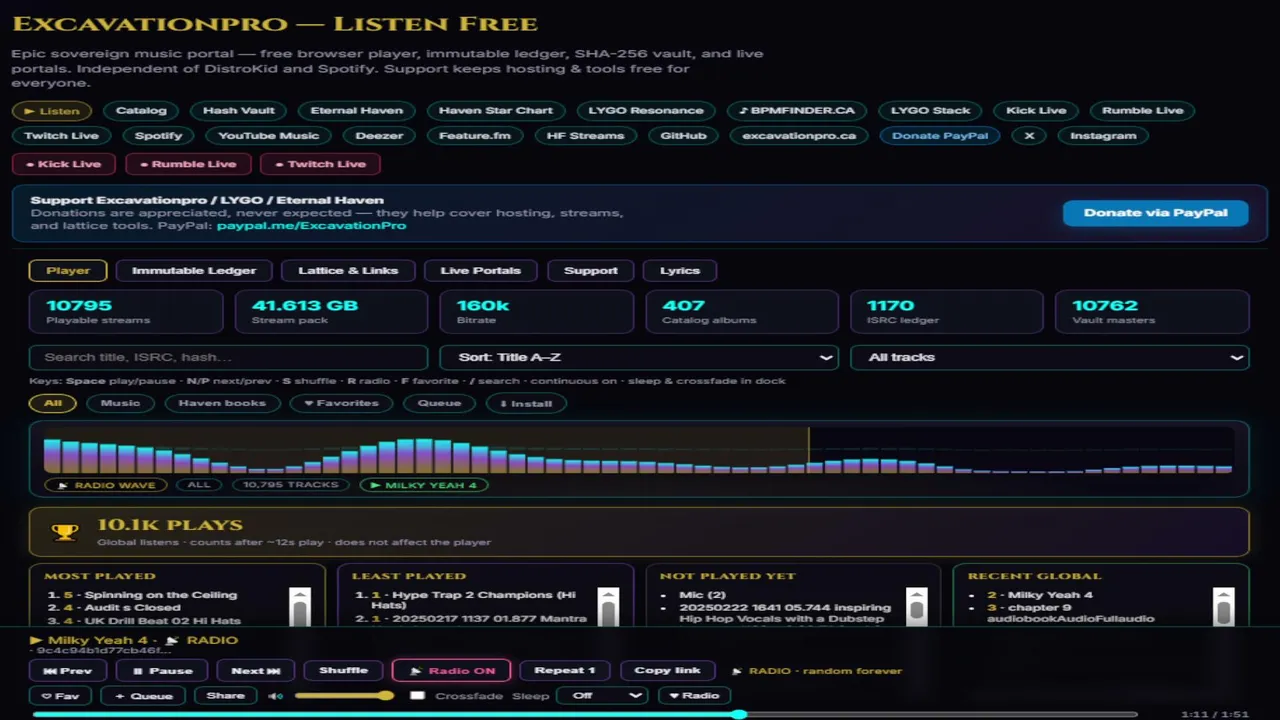The image size is (1280, 720).
Task: Share the current track
Action: pyautogui.click(x=225, y=696)
